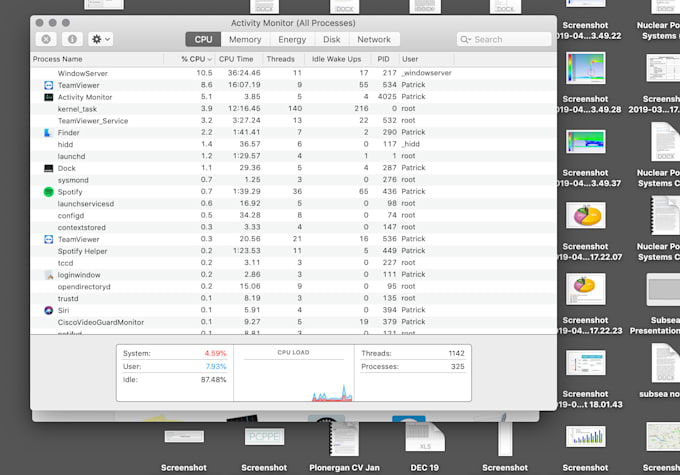Sort by CPU Time column header
Image resolution: width=680 pixels, height=475 pixels.
[x=239, y=59]
